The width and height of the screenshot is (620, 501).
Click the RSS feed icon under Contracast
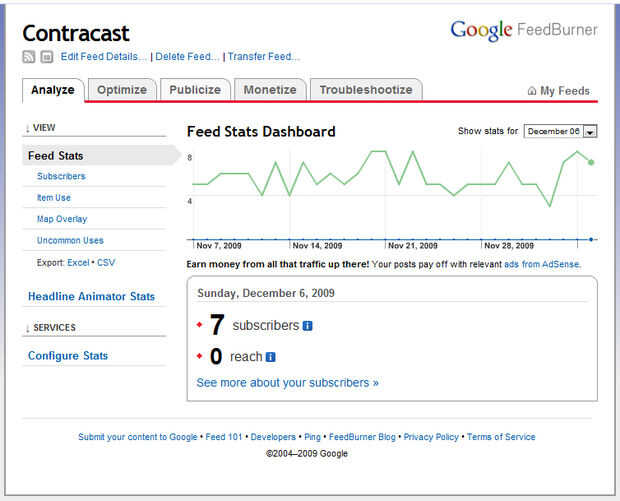click(x=29, y=57)
